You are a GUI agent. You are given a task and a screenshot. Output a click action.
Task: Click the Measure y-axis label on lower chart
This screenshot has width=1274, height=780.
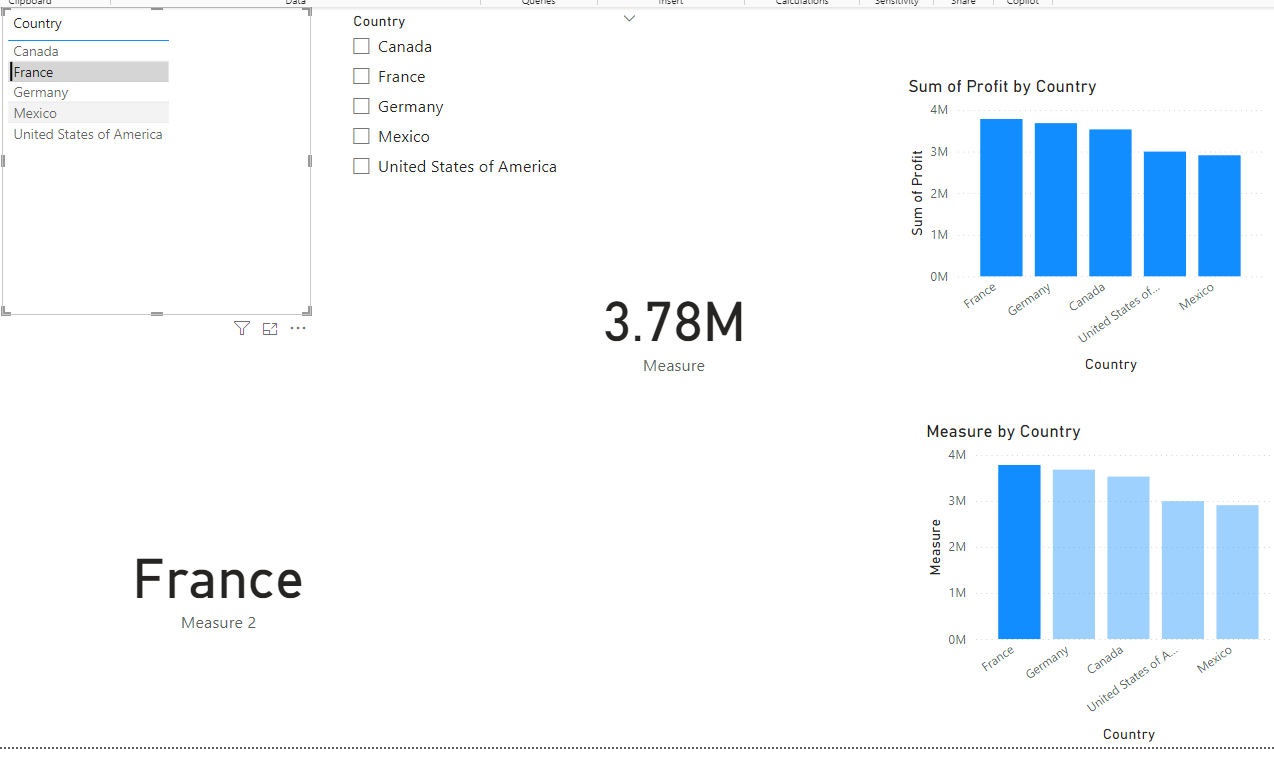click(x=935, y=547)
